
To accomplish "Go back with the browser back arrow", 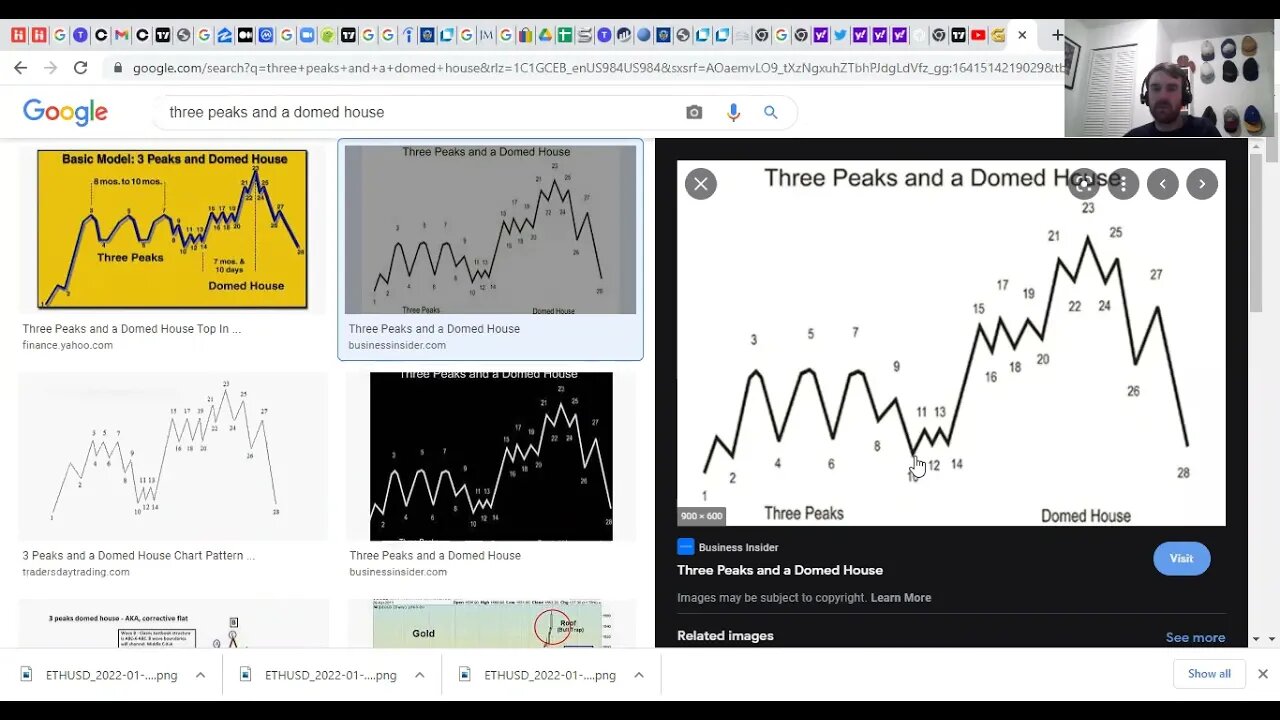I will 20,68.
